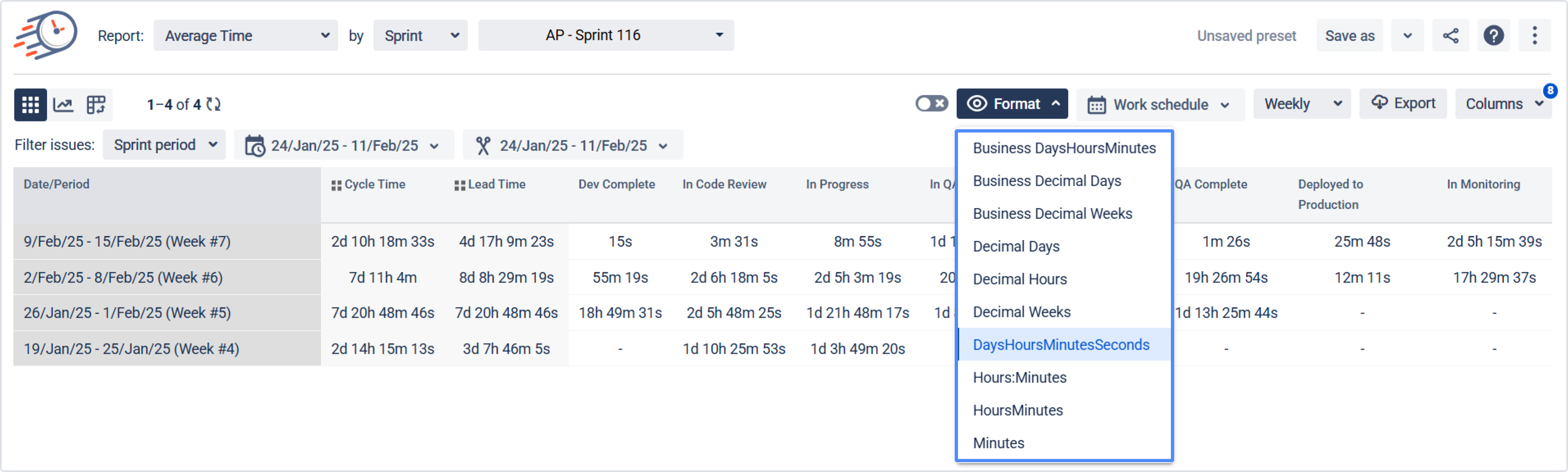Open the Work schedule dropdown
Viewport: 1568px width, 472px height.
tap(1159, 105)
